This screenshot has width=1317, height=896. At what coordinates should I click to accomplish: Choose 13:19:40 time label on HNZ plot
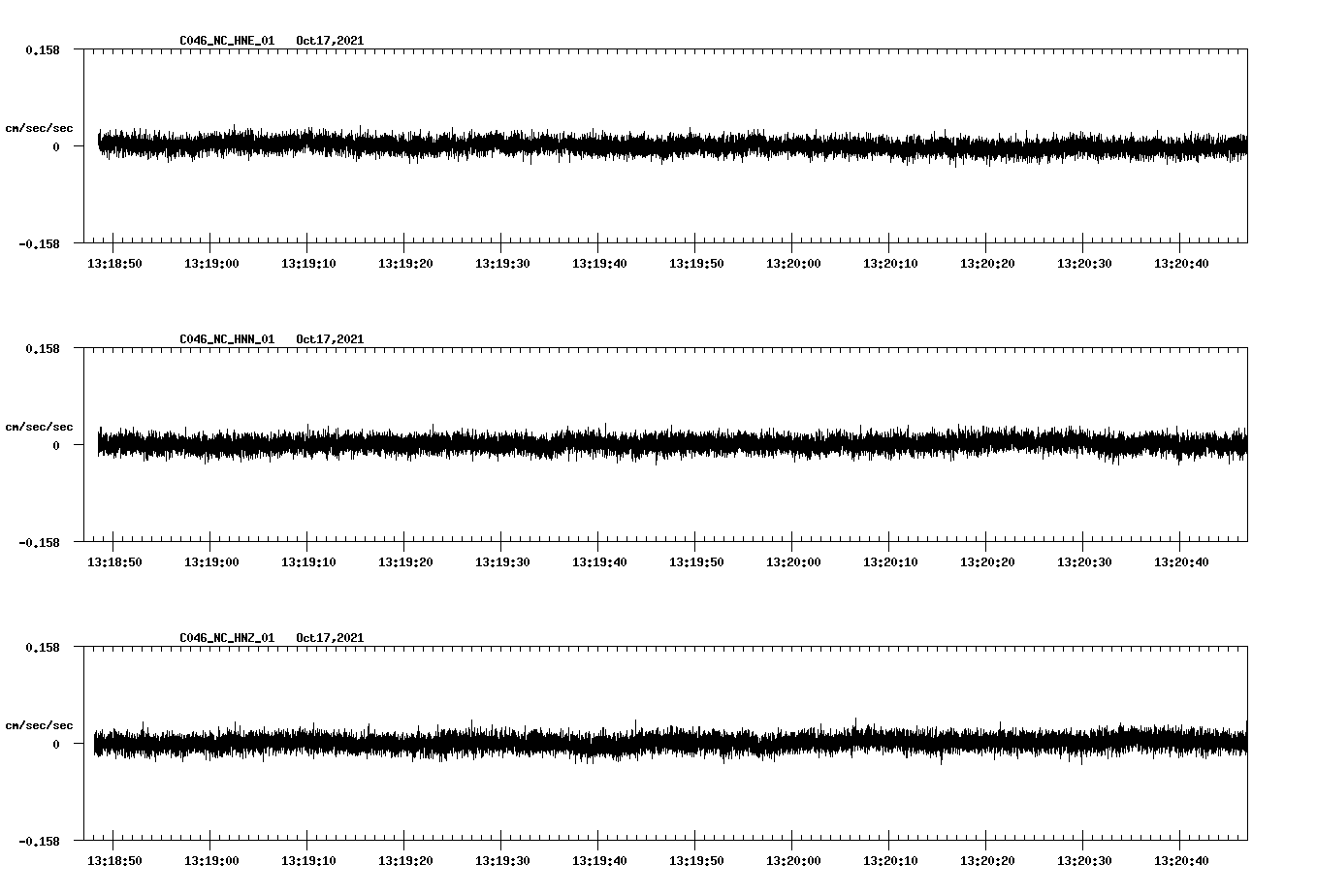point(599,860)
